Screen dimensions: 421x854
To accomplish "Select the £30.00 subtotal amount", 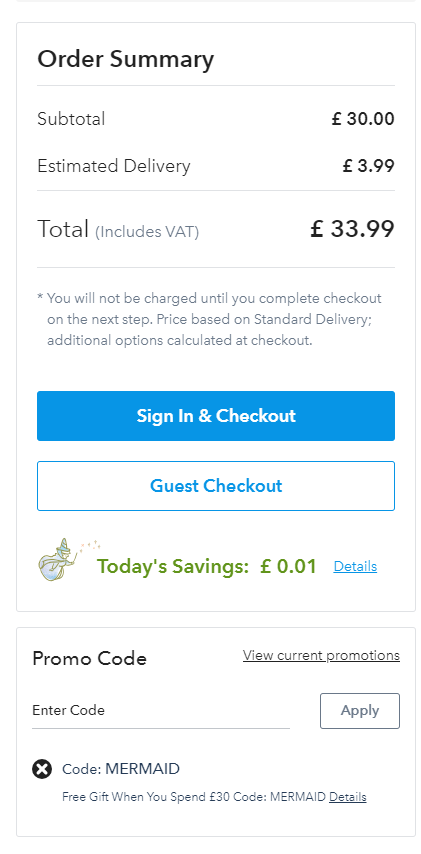I will [x=363, y=119].
